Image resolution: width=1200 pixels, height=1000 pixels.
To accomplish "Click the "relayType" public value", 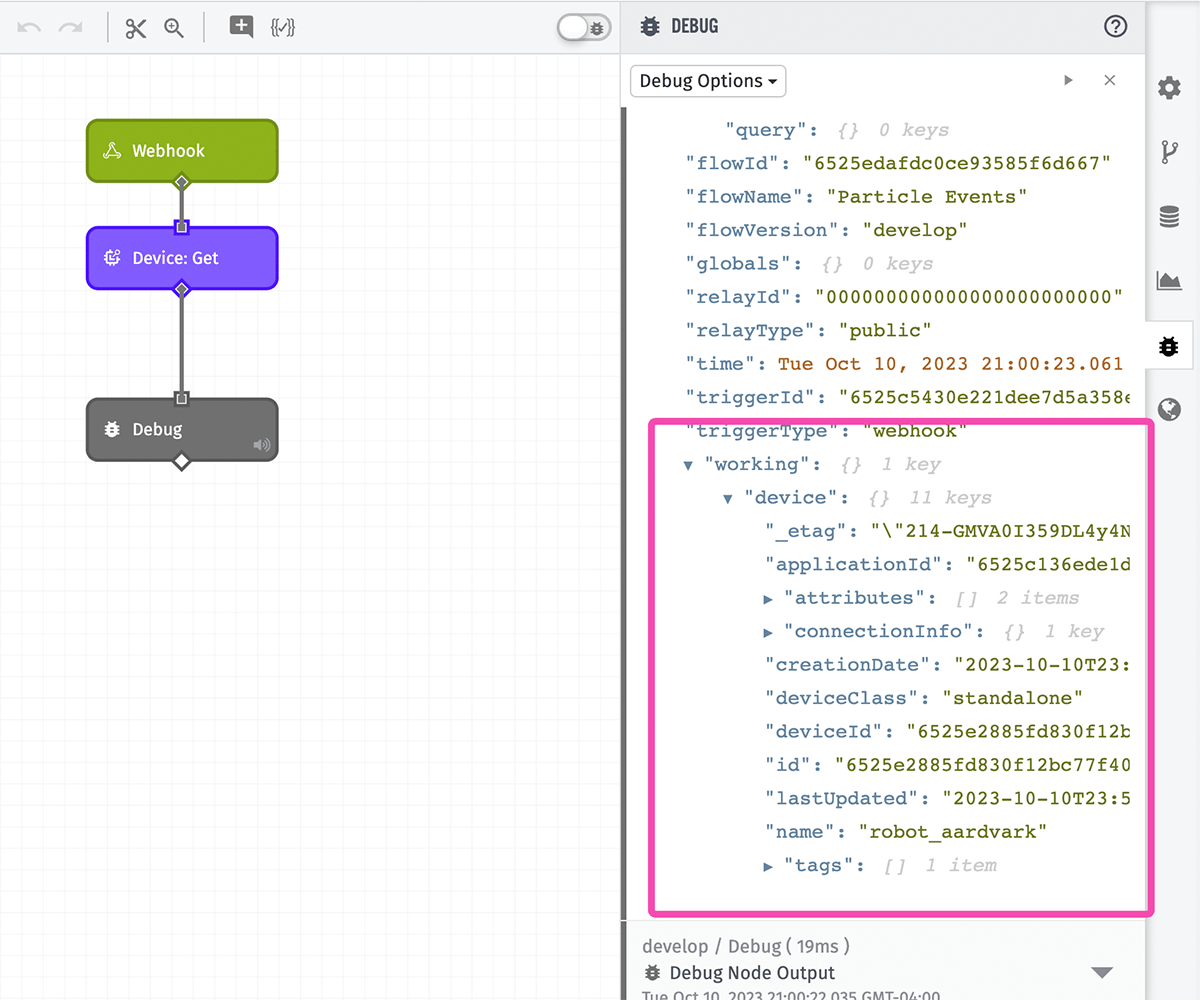I will click(x=884, y=330).
